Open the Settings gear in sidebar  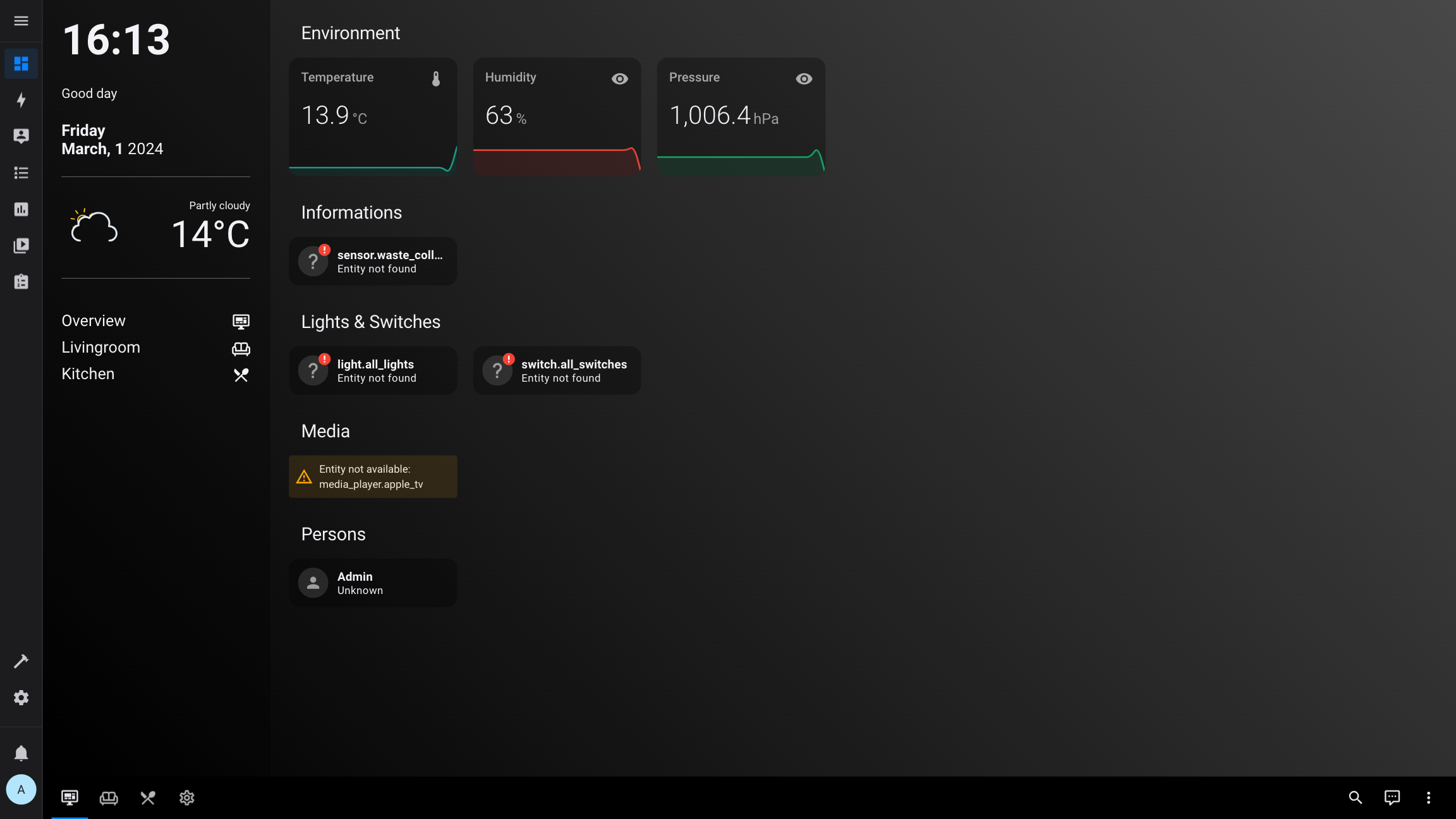tap(21, 698)
